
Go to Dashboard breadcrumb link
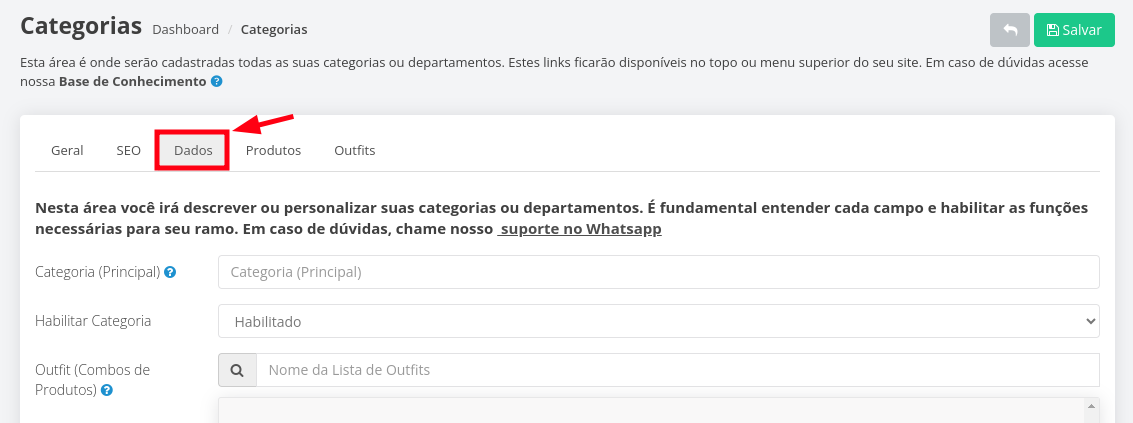(x=186, y=30)
